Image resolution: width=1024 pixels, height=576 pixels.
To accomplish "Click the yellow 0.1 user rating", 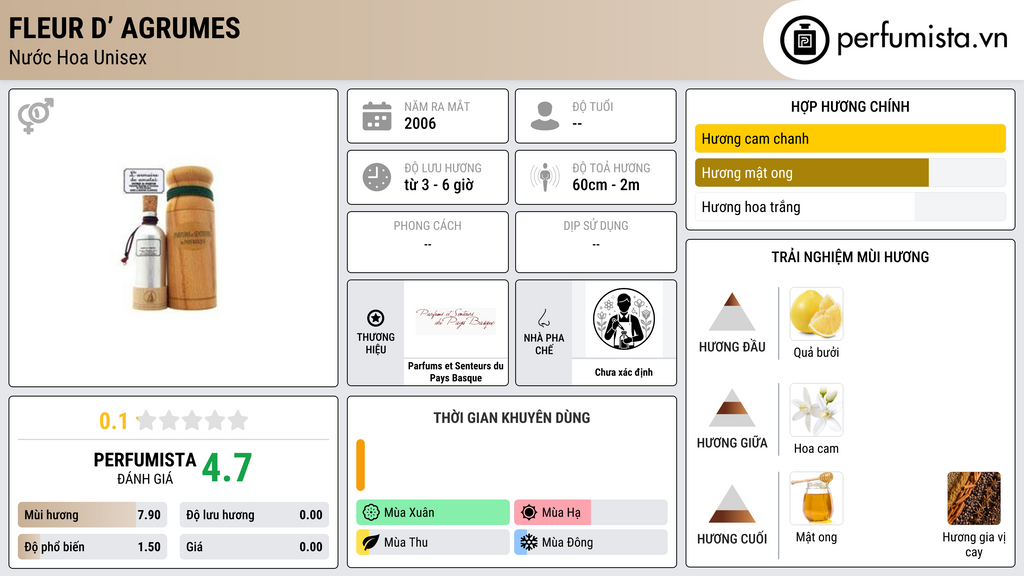I will click(113, 421).
